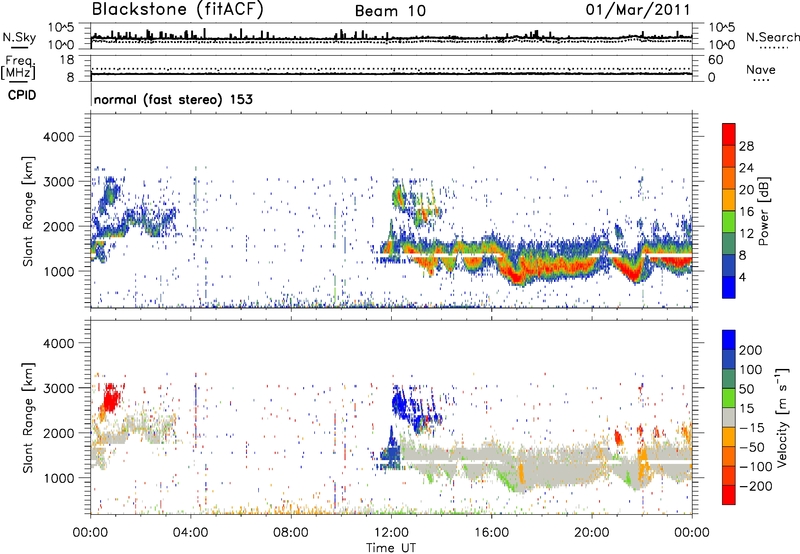
Task: Pick the bright blue top segment of the velocity color bar
Action: 729,339
